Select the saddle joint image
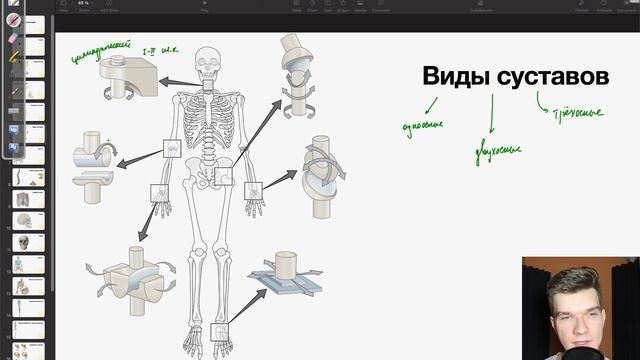Viewport: 640px width, 360px height. click(x=131, y=281)
